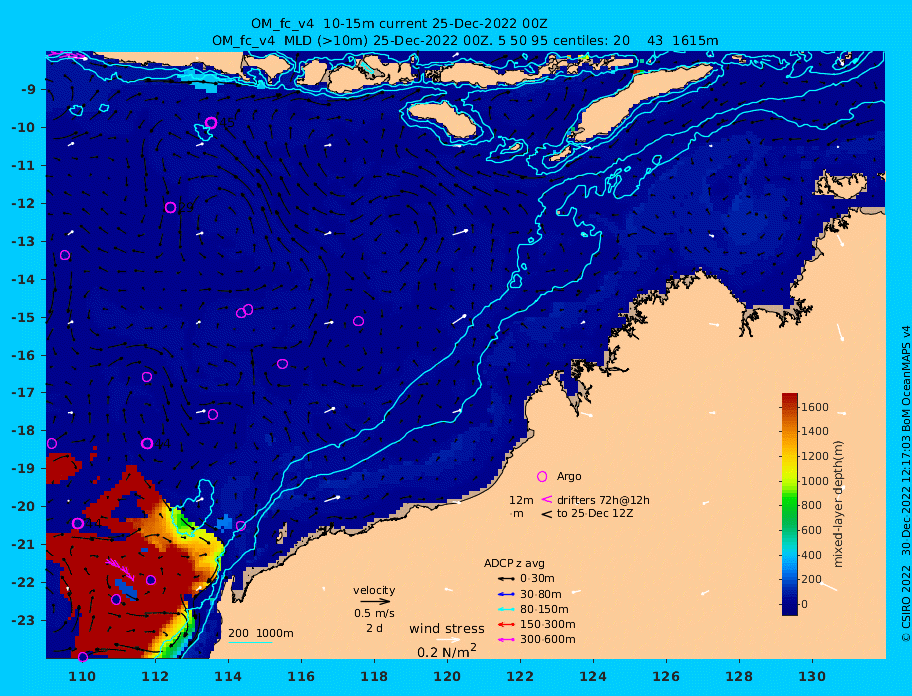Click the Argo float near 16S 115.5E
The width and height of the screenshot is (912, 696).
[282, 364]
